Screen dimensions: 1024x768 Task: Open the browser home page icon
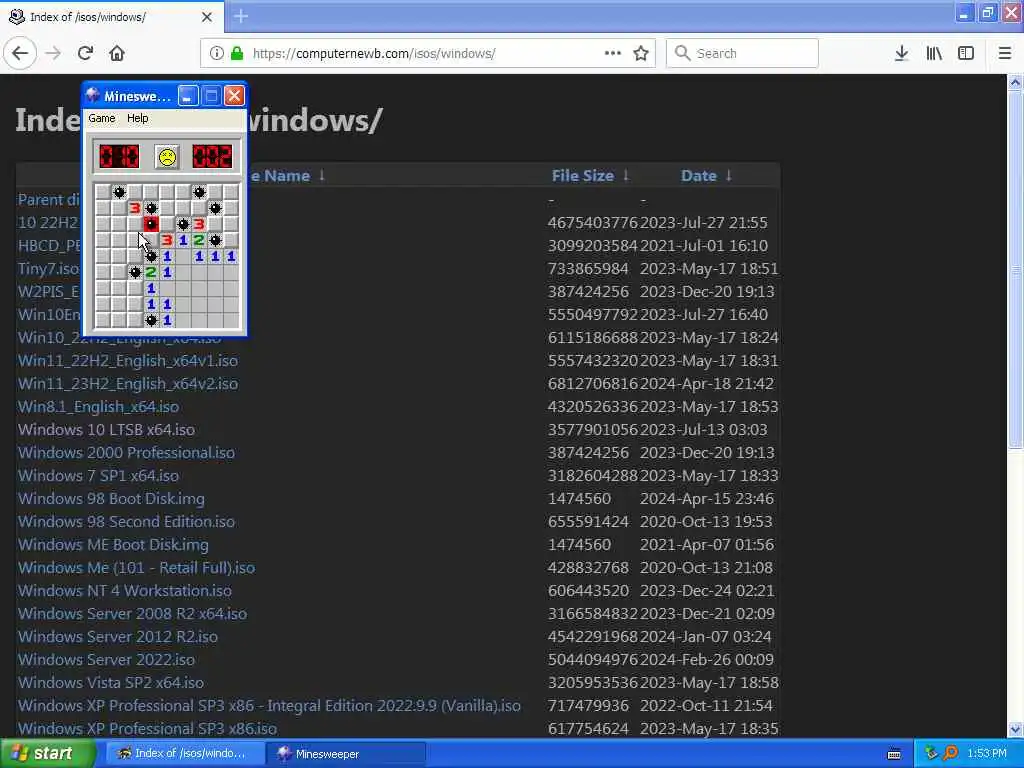[x=117, y=53]
